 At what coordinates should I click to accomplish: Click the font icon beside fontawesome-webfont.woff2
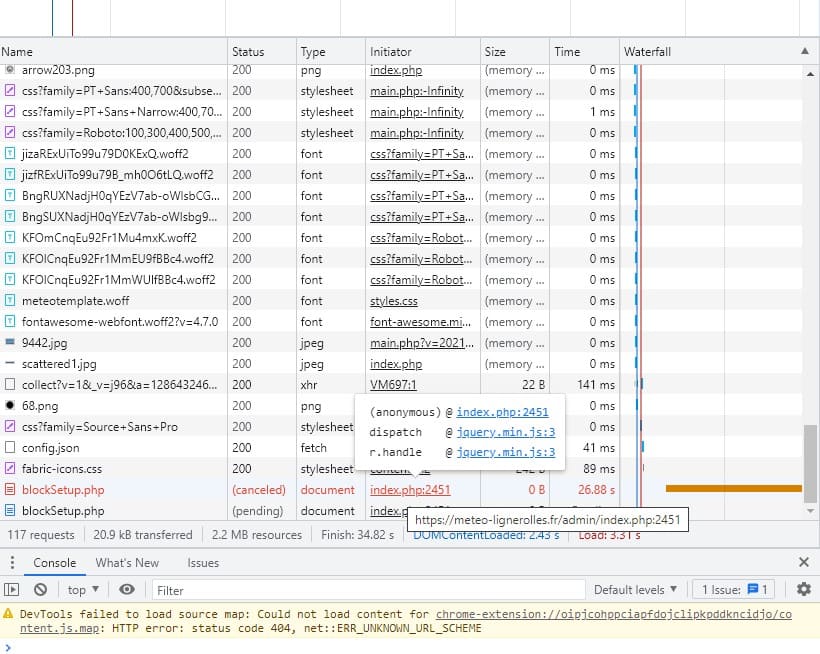(10, 322)
